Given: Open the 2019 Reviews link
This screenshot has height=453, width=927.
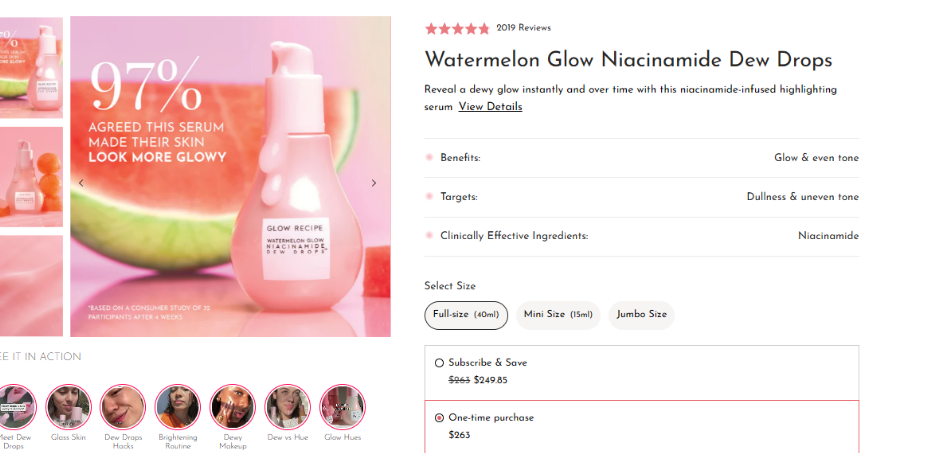Looking at the screenshot, I should (524, 28).
